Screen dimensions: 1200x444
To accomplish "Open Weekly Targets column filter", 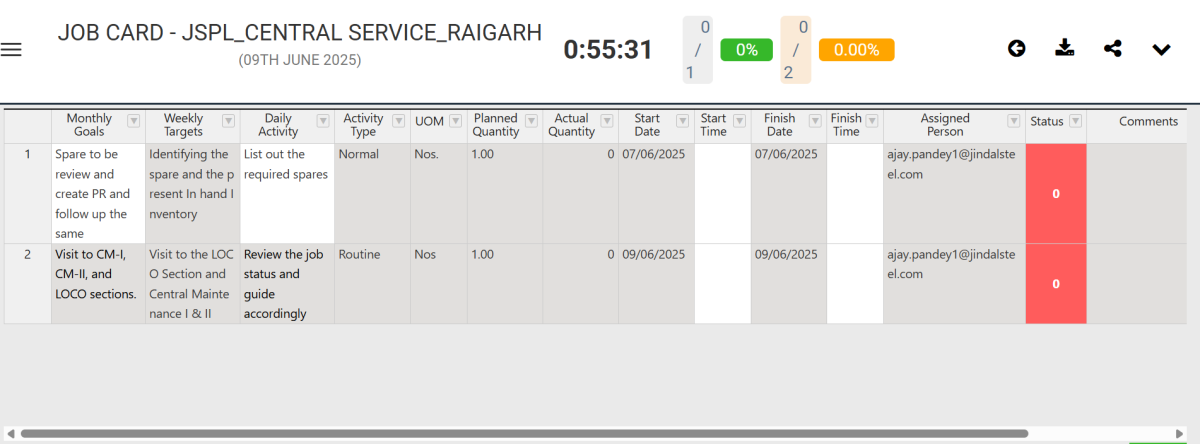I will click(x=228, y=121).
